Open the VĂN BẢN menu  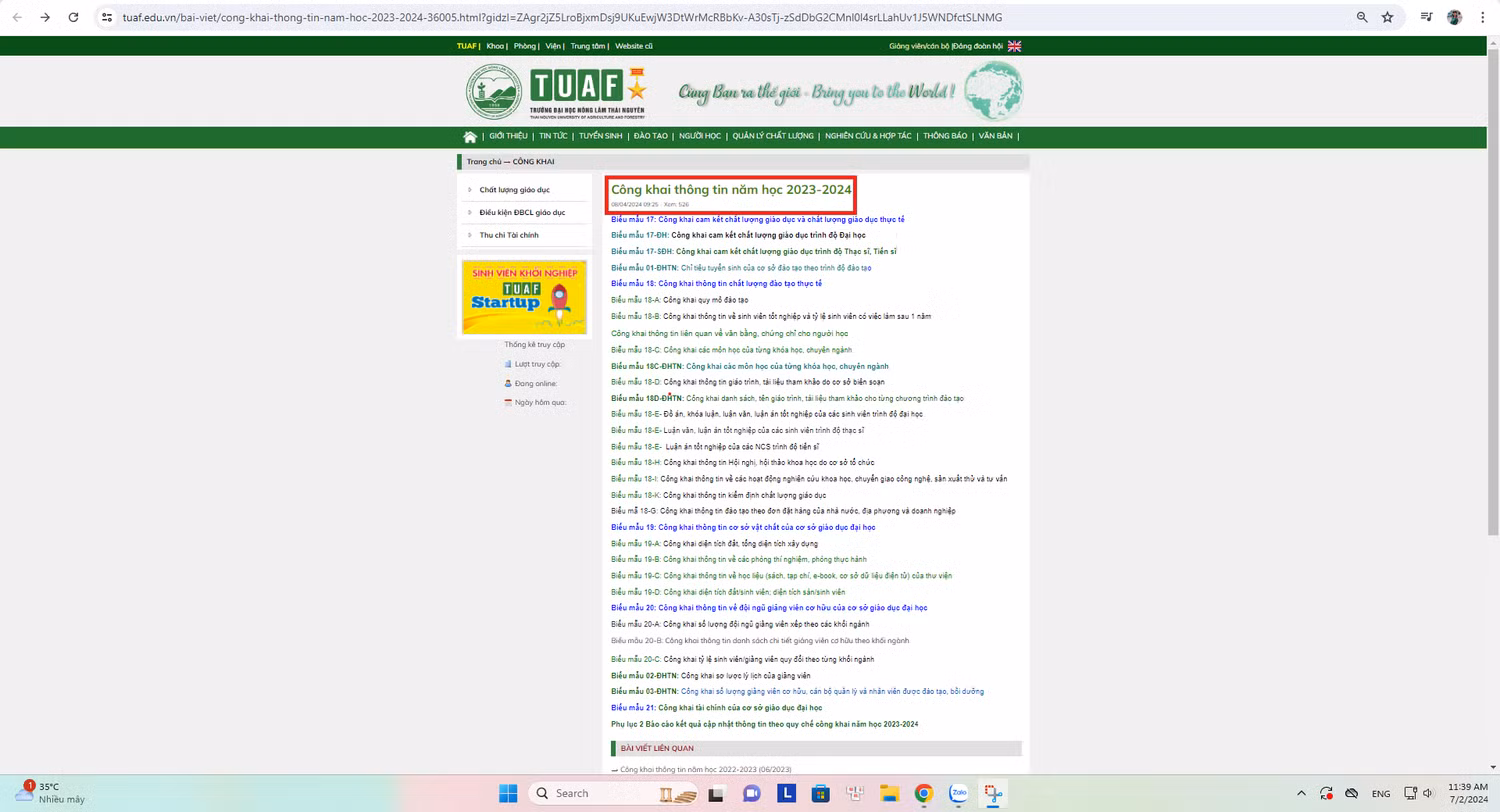[995, 136]
